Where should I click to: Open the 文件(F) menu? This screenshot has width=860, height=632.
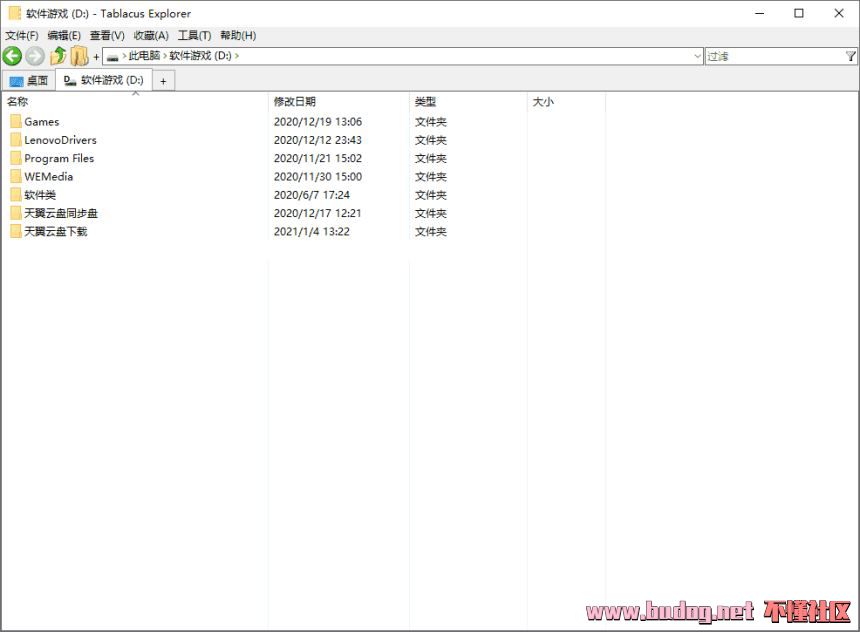pos(22,36)
